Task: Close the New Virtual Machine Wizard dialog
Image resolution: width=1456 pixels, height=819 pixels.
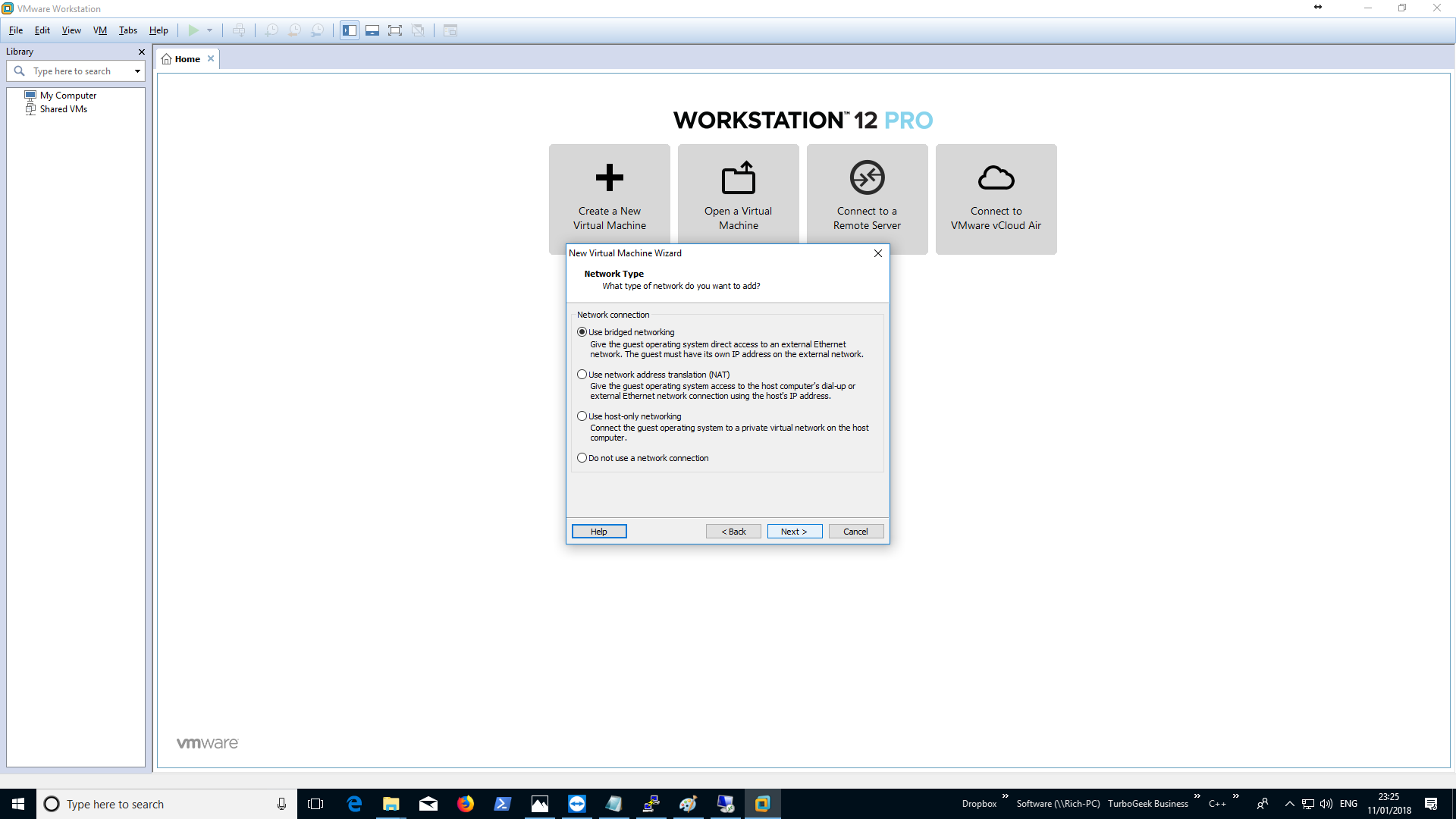Action: coord(878,253)
